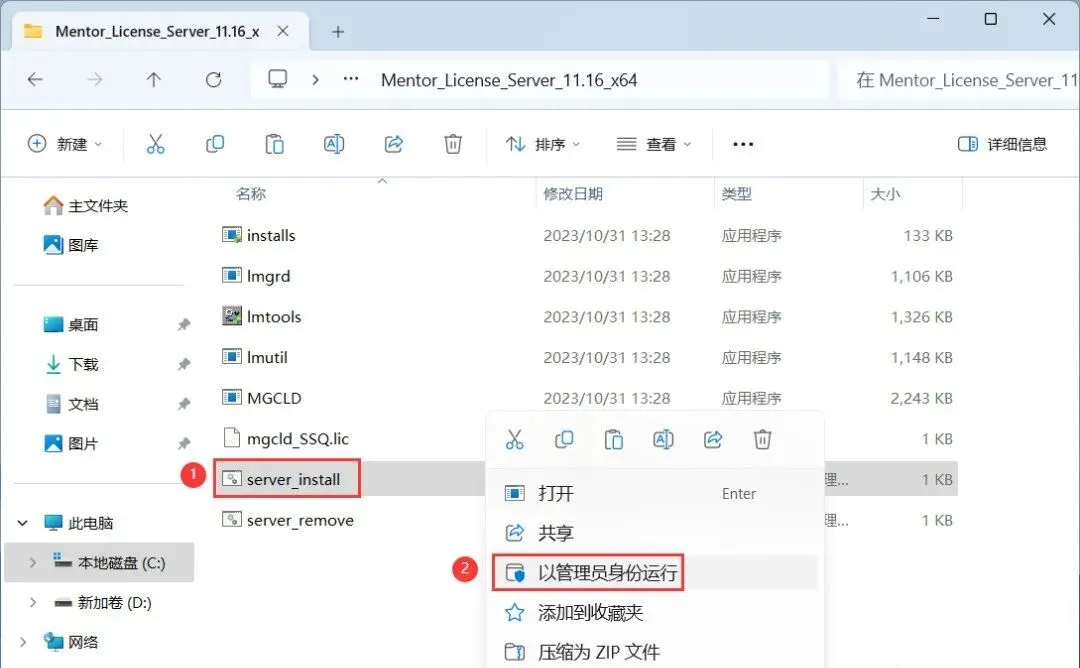Refresh the folder view
This screenshot has height=668, width=1080.
coord(214,80)
